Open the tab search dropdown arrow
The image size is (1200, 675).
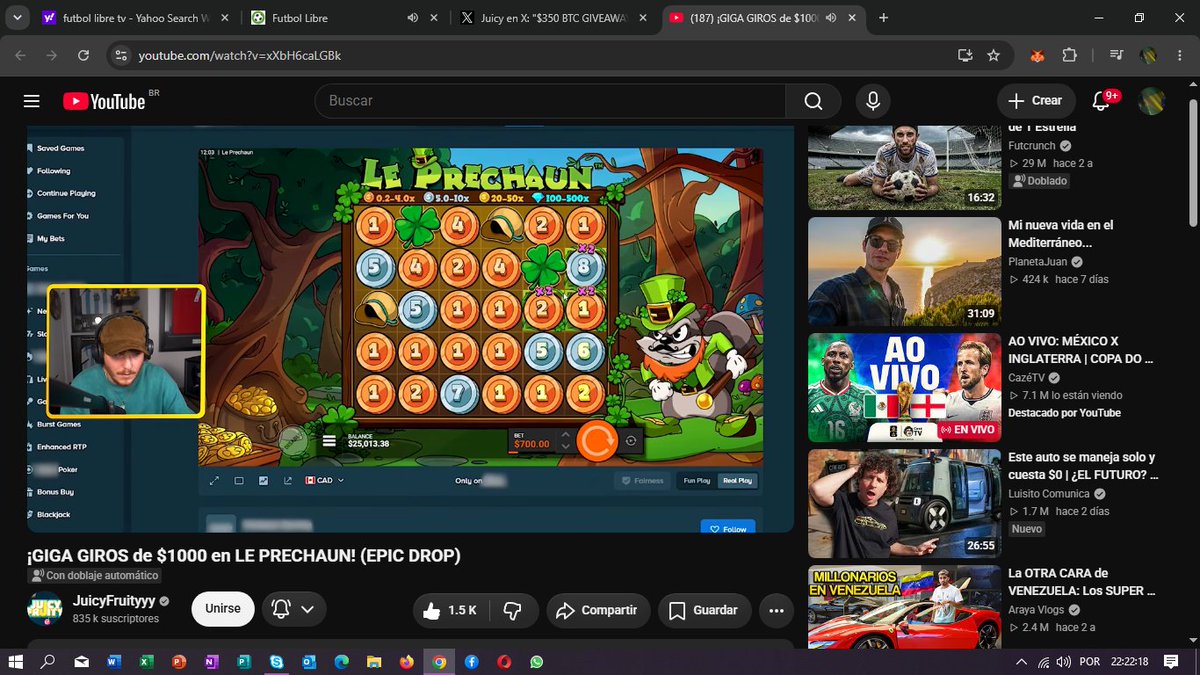(x=17, y=18)
